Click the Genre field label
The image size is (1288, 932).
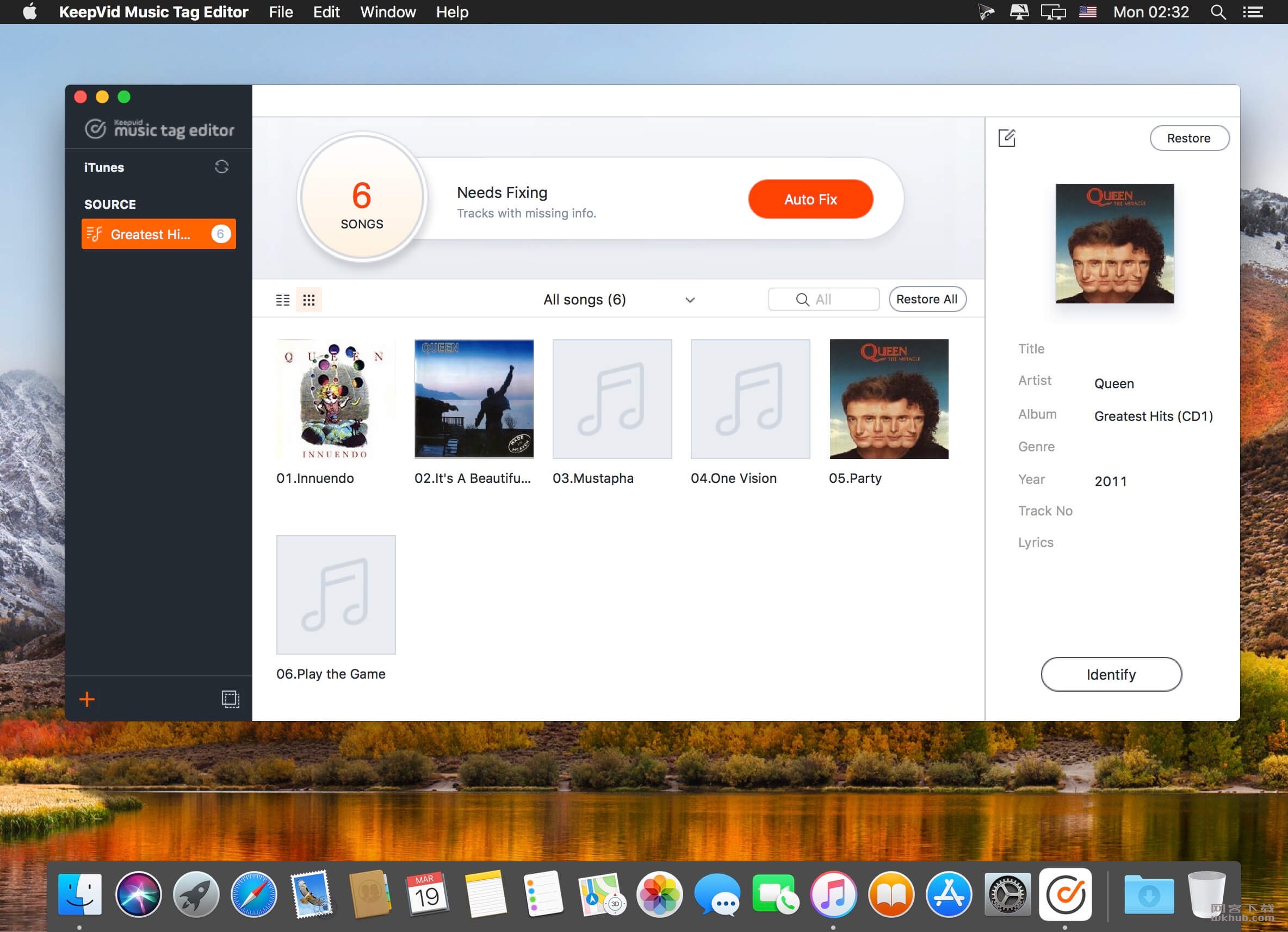point(1036,447)
